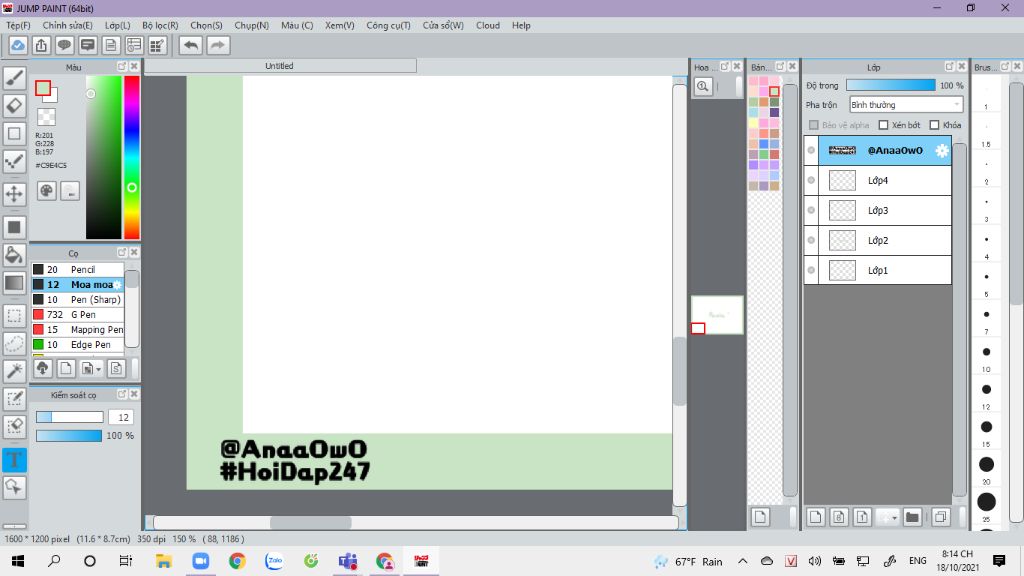Select the Shape rectangle tool
This screenshot has height=576, width=1024.
coord(14,134)
